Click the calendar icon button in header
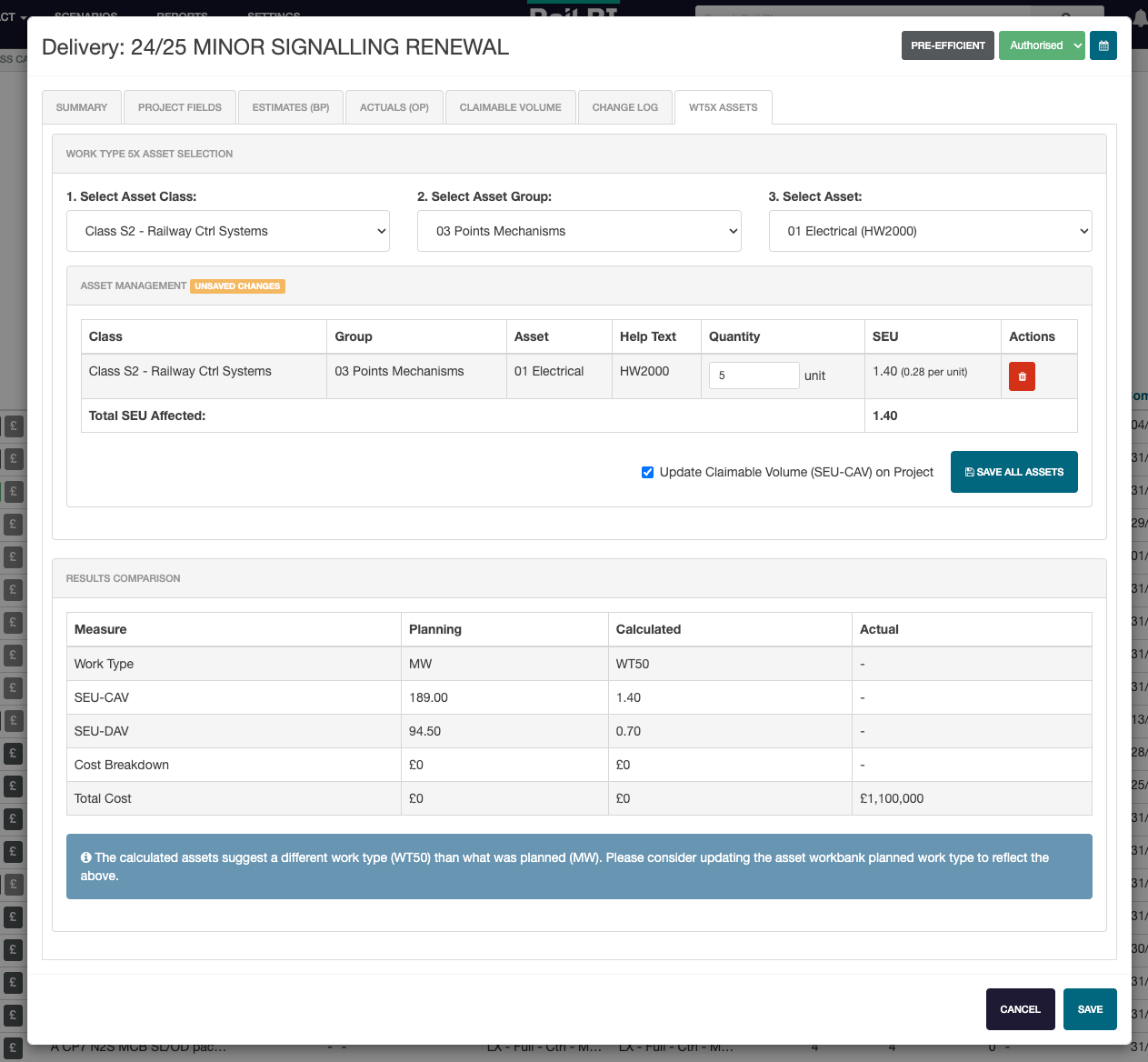The image size is (1148, 1062). pyautogui.click(x=1103, y=45)
